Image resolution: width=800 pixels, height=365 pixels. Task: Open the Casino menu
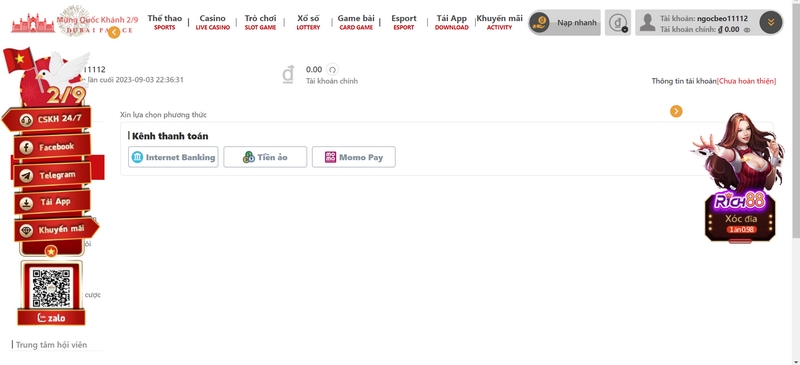[x=212, y=22]
